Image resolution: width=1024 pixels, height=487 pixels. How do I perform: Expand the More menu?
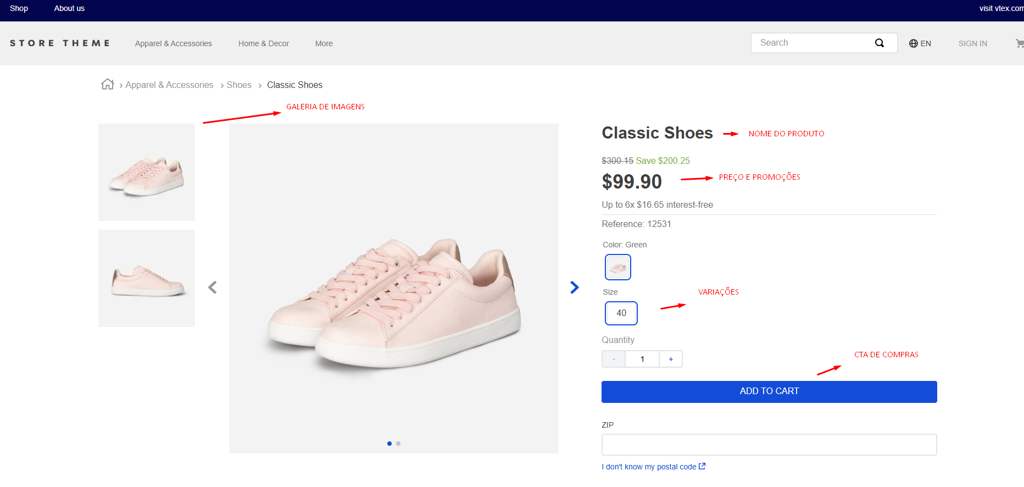click(324, 44)
